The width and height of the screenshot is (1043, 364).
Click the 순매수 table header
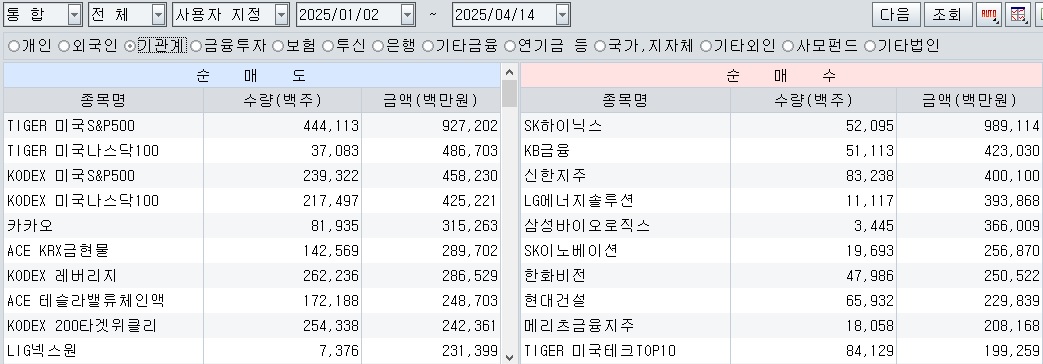pos(782,75)
